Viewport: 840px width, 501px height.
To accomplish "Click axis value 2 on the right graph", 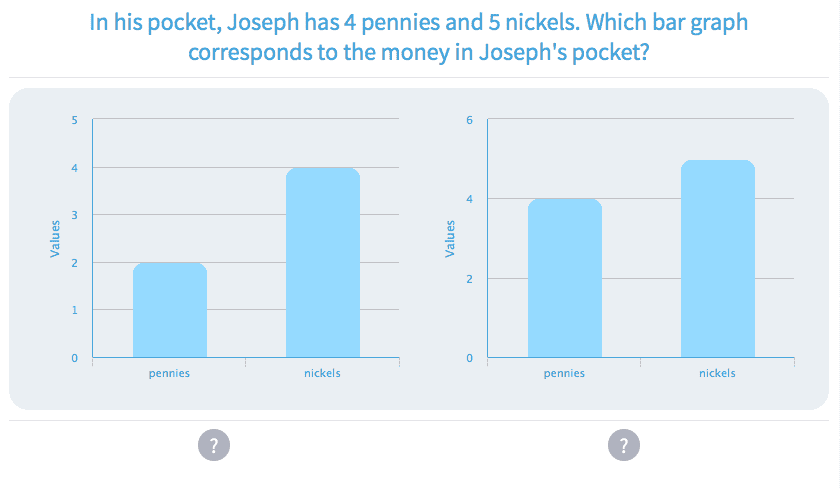I will pyautogui.click(x=469, y=278).
